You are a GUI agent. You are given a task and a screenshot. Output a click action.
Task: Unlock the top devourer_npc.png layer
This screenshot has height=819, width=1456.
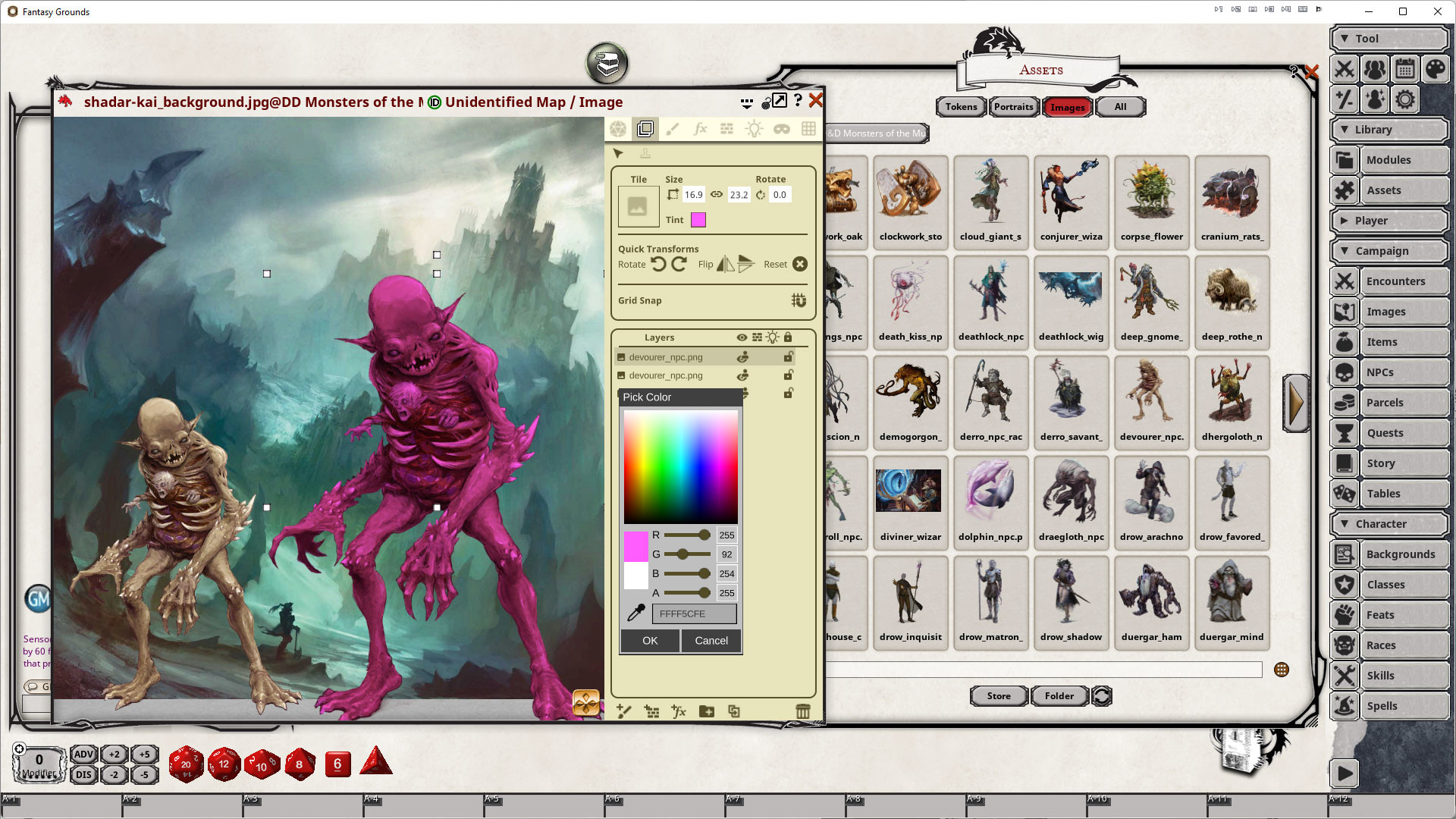point(789,356)
